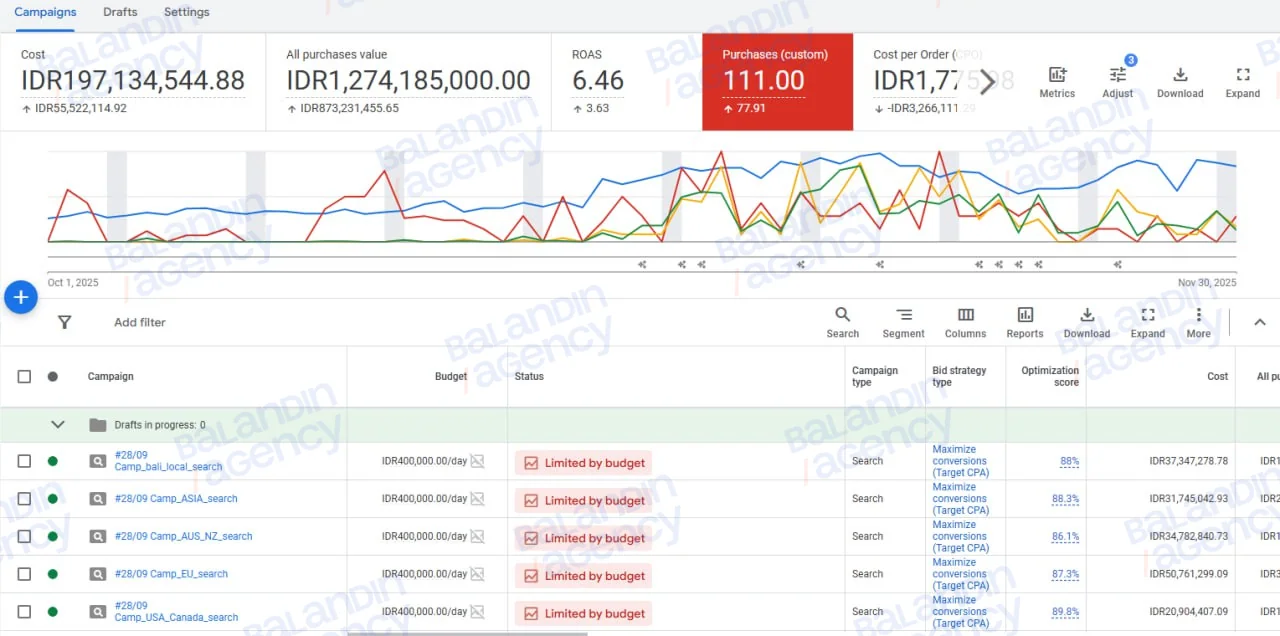Click Limited by budget for Camp_bali_local_search

coord(584,463)
